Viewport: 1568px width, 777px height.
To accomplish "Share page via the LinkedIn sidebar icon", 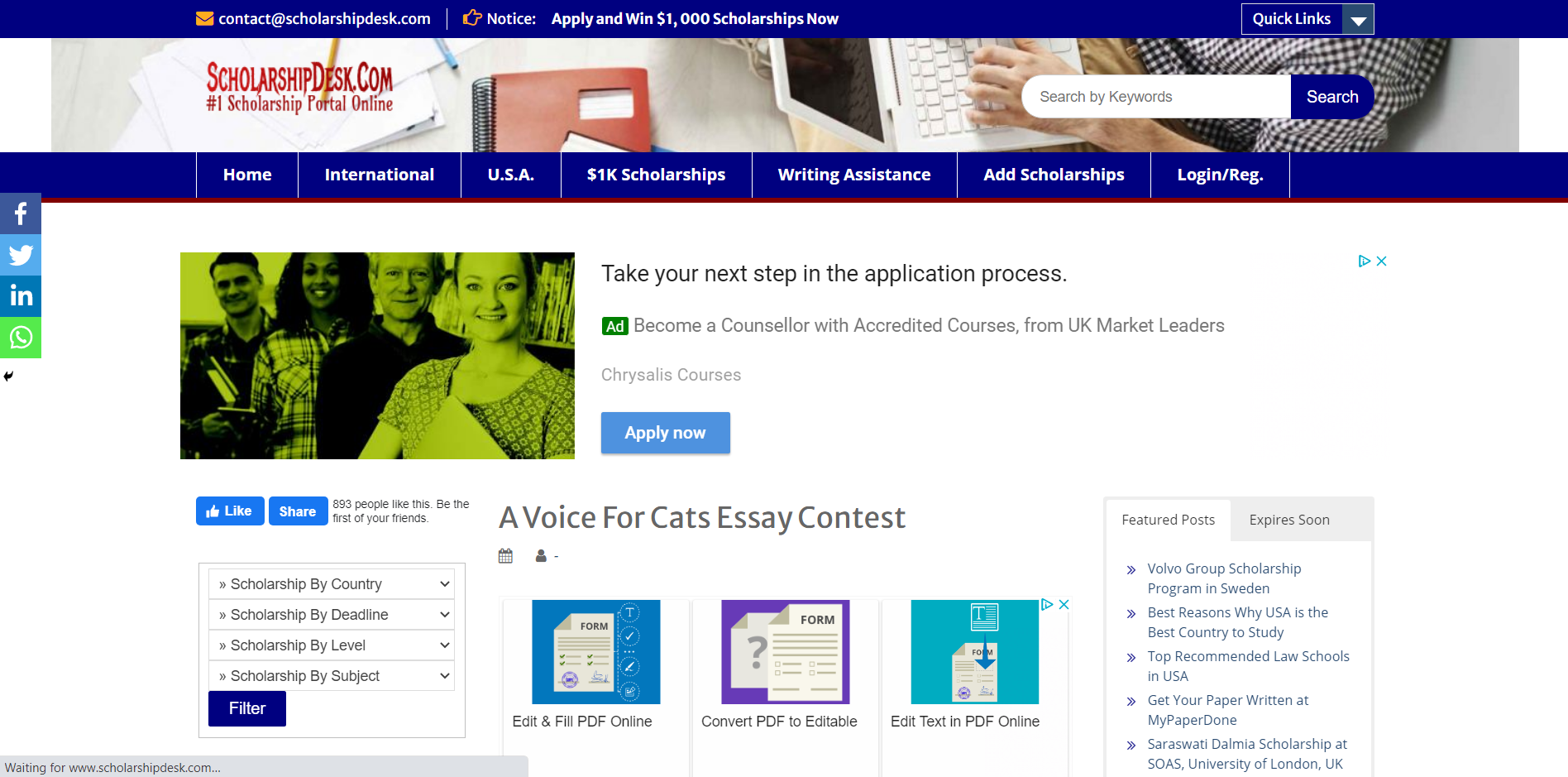I will click(x=21, y=296).
